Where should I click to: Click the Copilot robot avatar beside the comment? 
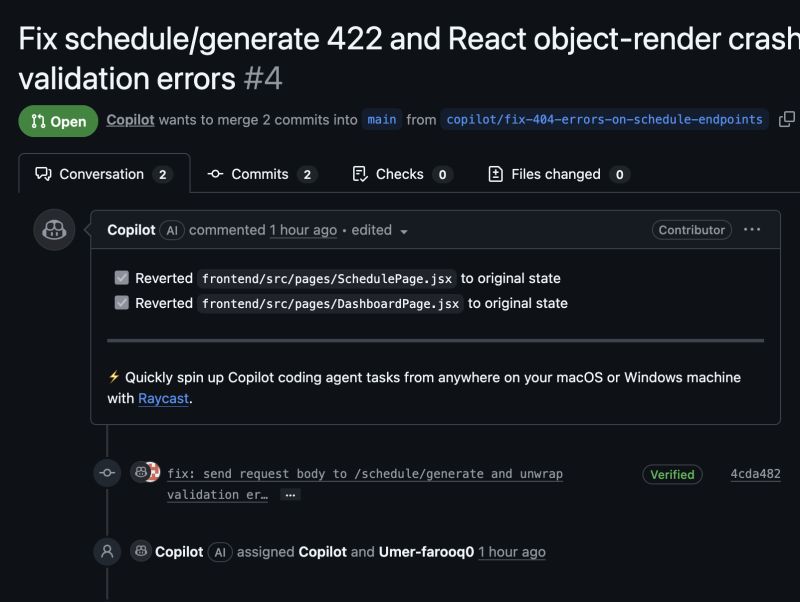point(54,230)
